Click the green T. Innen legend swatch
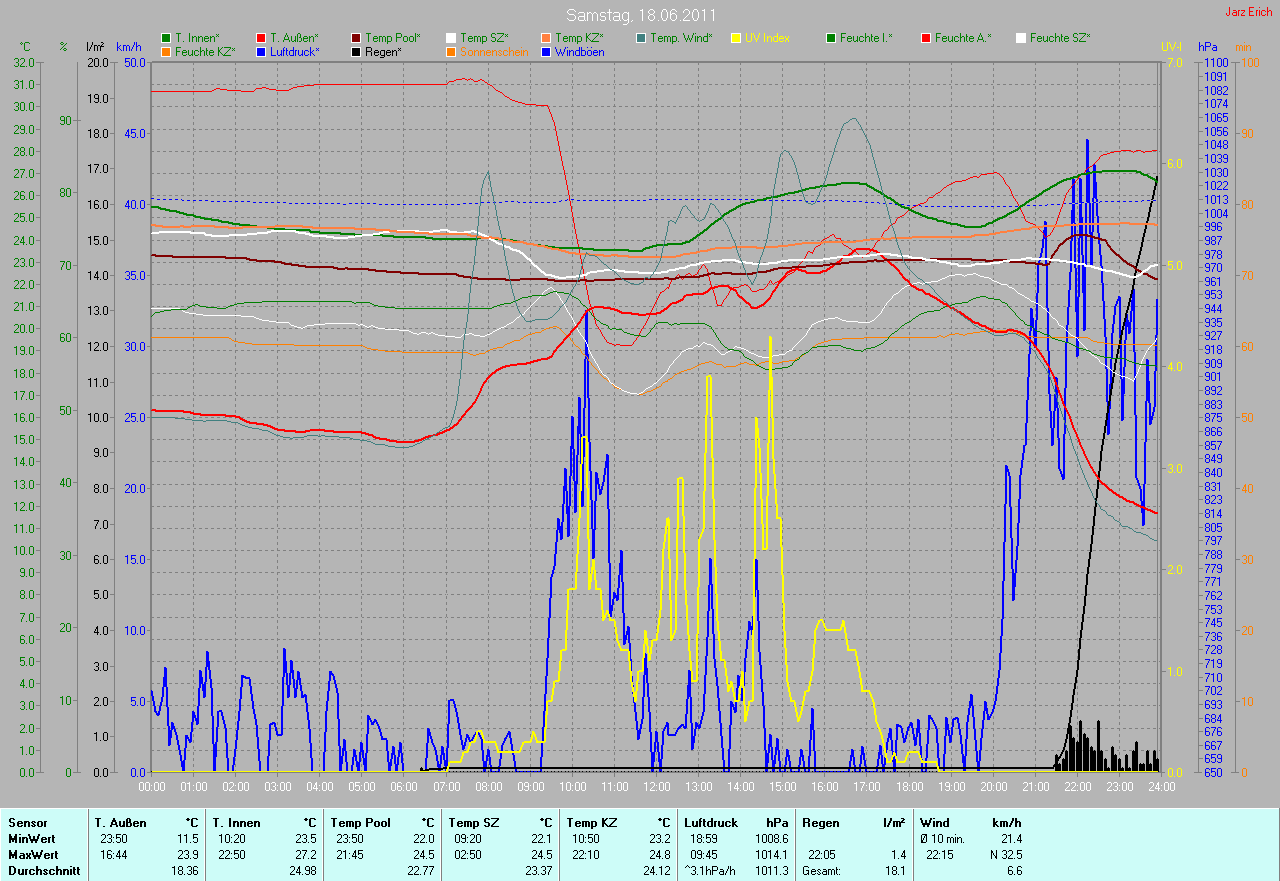Screen dimensions: 1280x881 [x=166, y=38]
